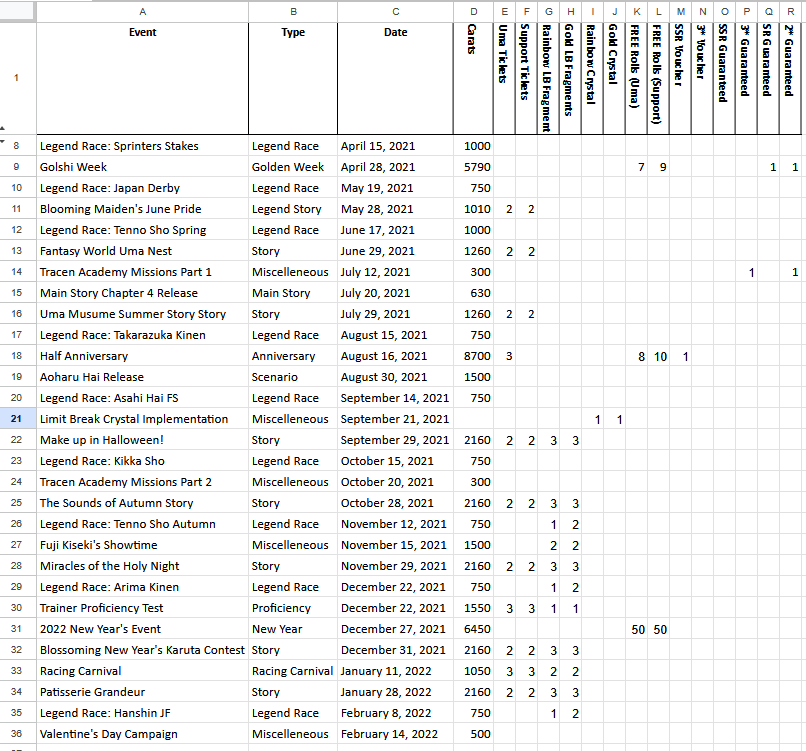
Task: Click the 630 carats cell
Action: [x=473, y=293]
